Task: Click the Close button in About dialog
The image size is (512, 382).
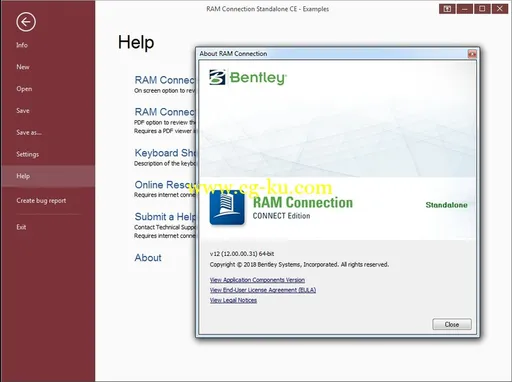Action: (x=452, y=324)
